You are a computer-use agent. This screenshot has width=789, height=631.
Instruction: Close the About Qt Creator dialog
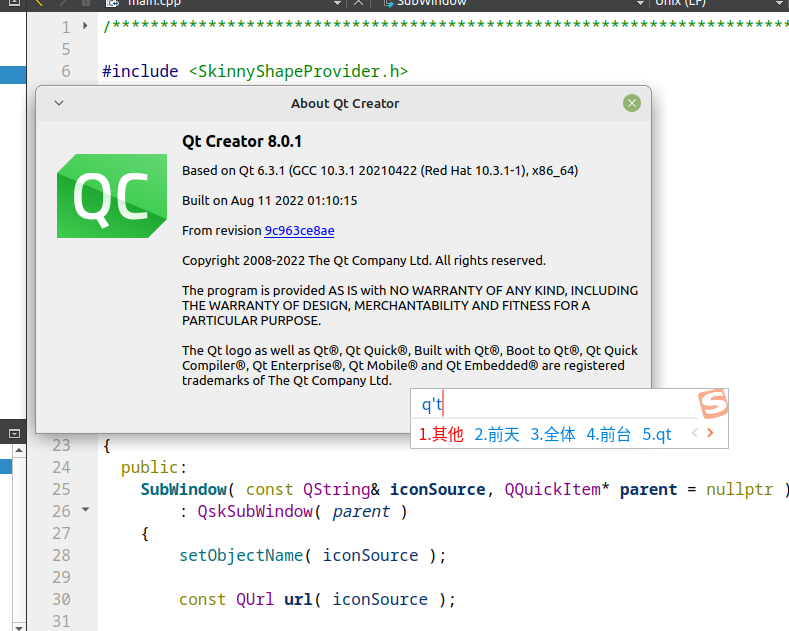click(631, 103)
